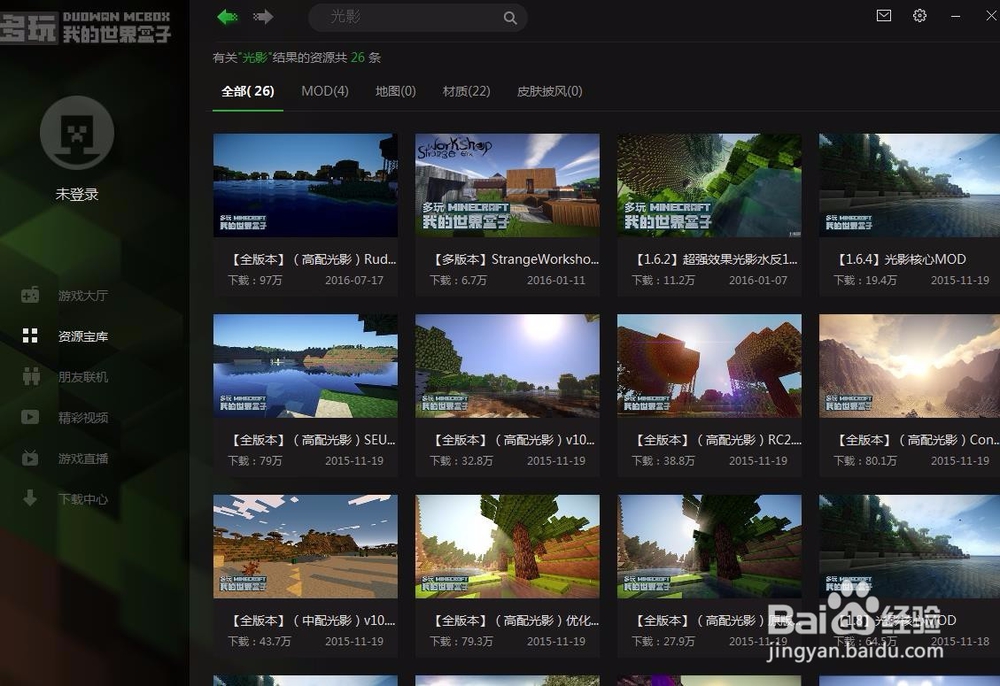Open 资源宝库 in the sidebar
Screen dimensions: 1000x686
[x=83, y=336]
